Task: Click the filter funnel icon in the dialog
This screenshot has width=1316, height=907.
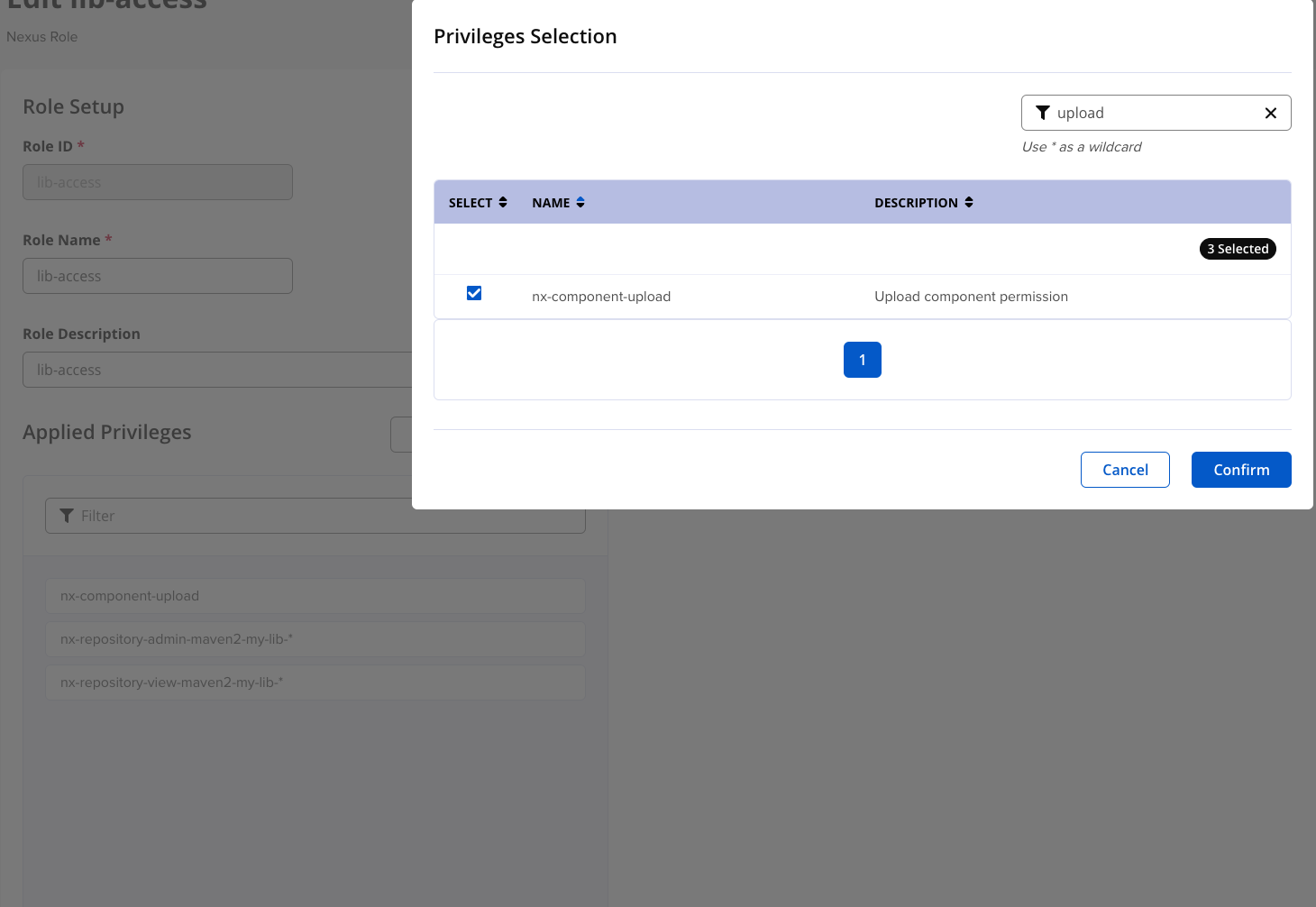Action: (1043, 113)
